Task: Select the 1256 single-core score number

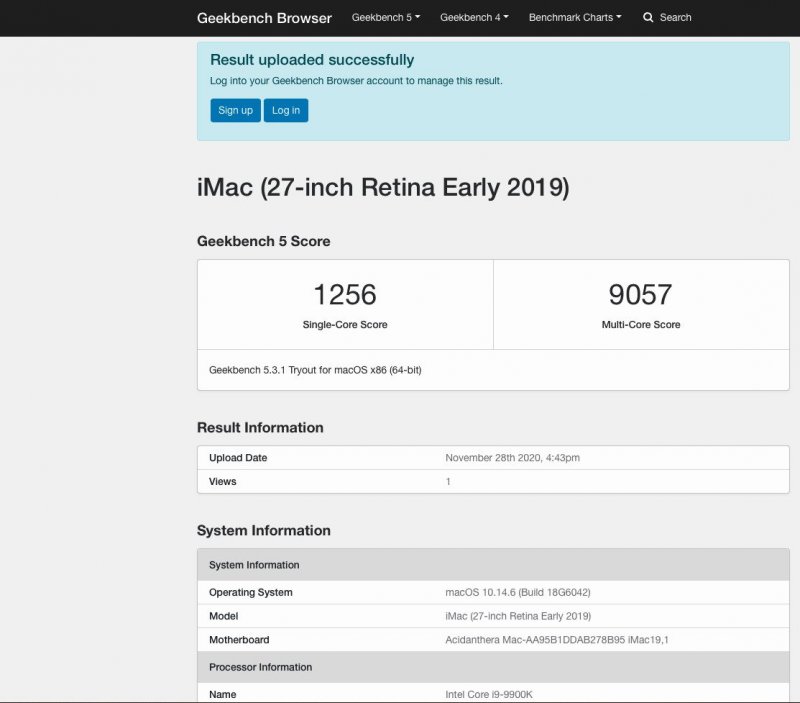Action: pos(345,294)
